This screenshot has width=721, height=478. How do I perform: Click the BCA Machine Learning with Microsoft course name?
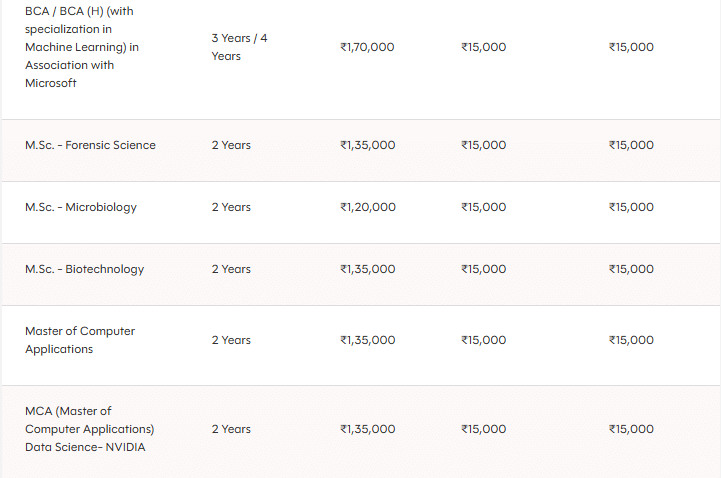pos(82,47)
